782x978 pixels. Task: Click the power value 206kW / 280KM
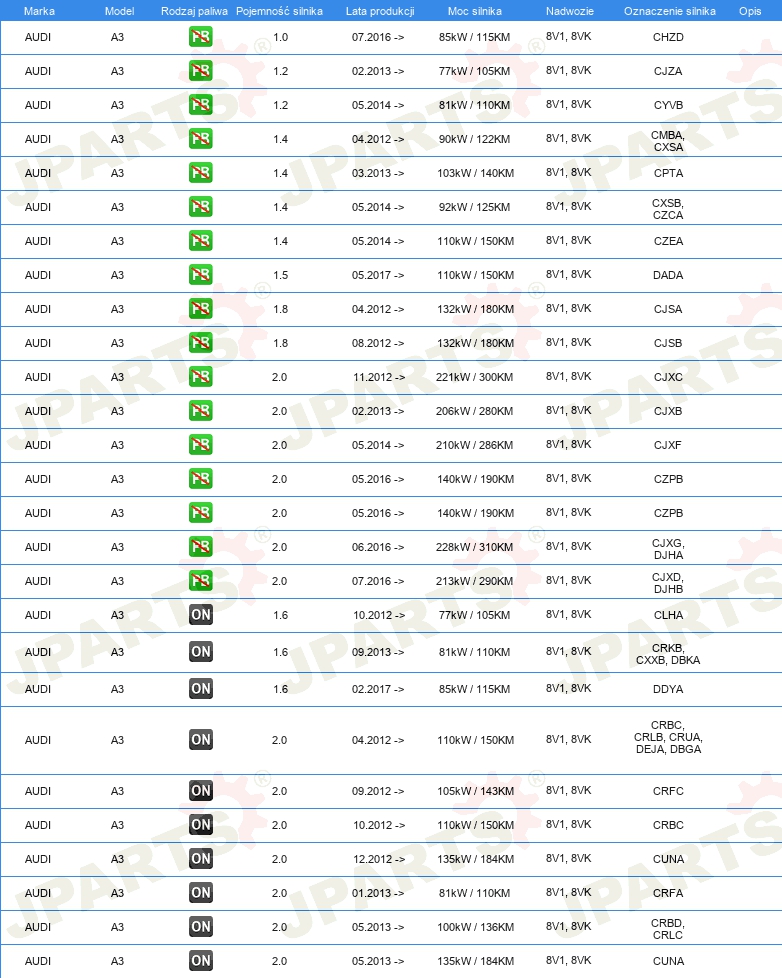[475, 411]
